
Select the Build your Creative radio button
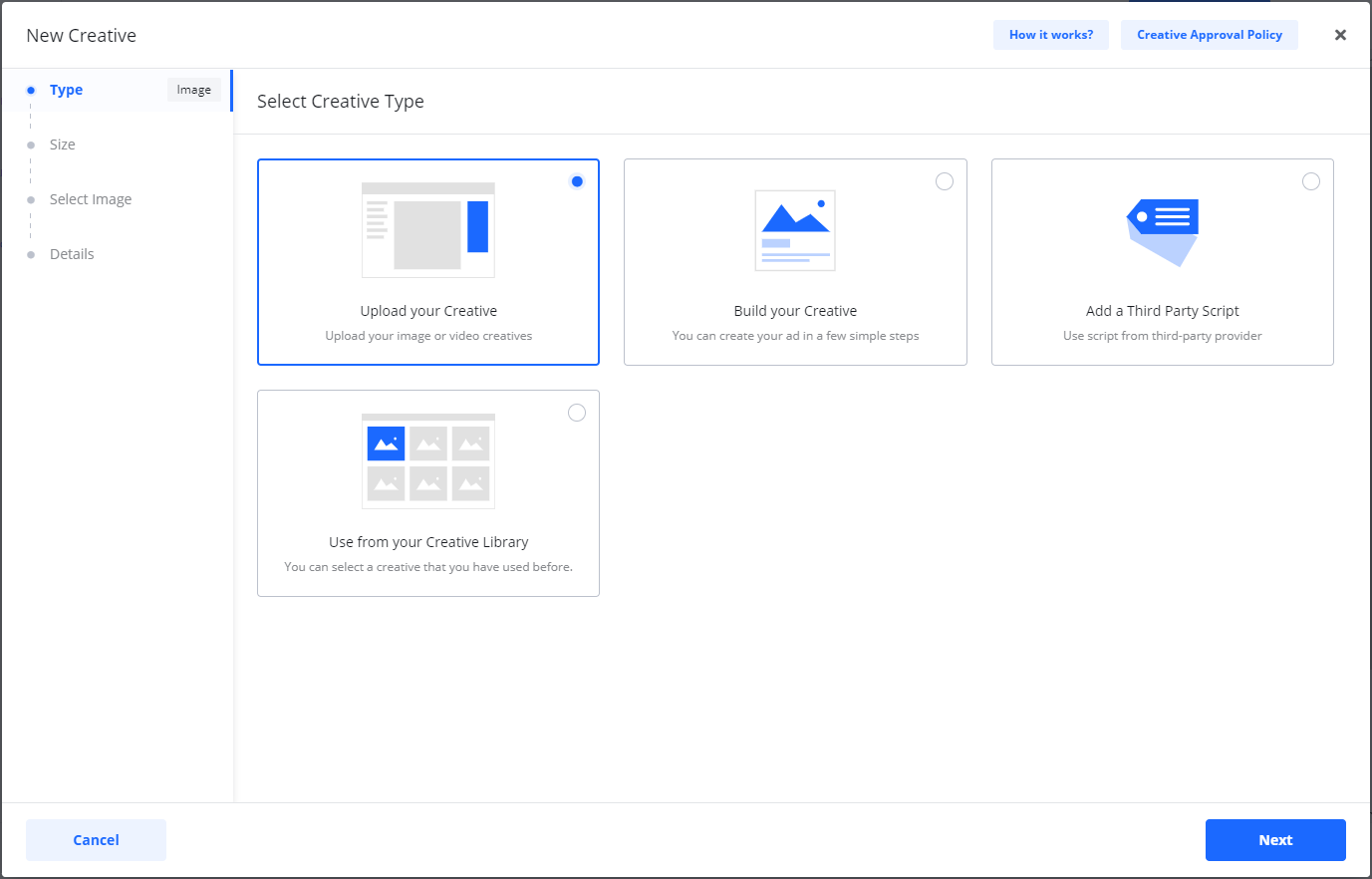point(944,181)
